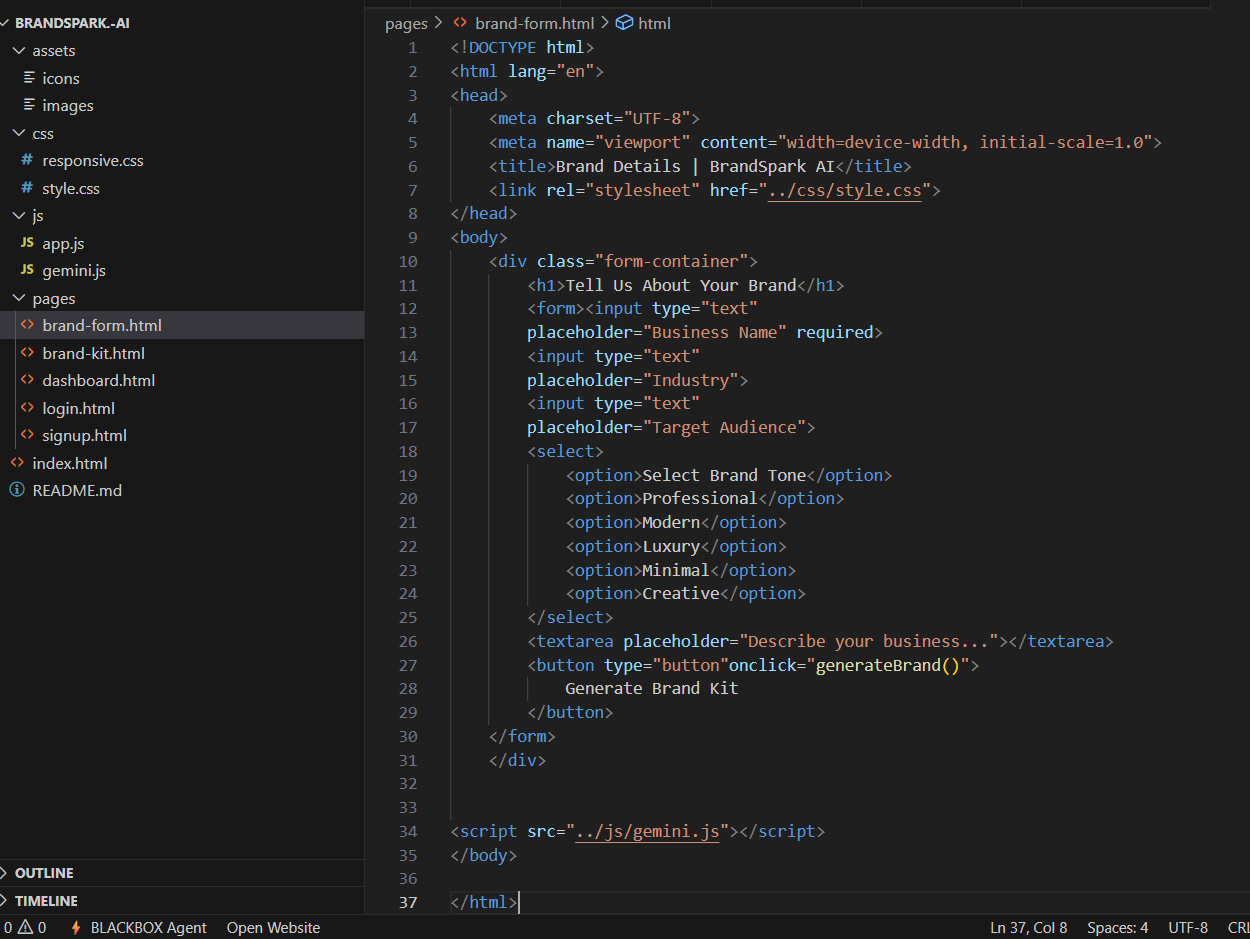Open the icons item under assets
The height and width of the screenshot is (939, 1250).
coord(61,78)
